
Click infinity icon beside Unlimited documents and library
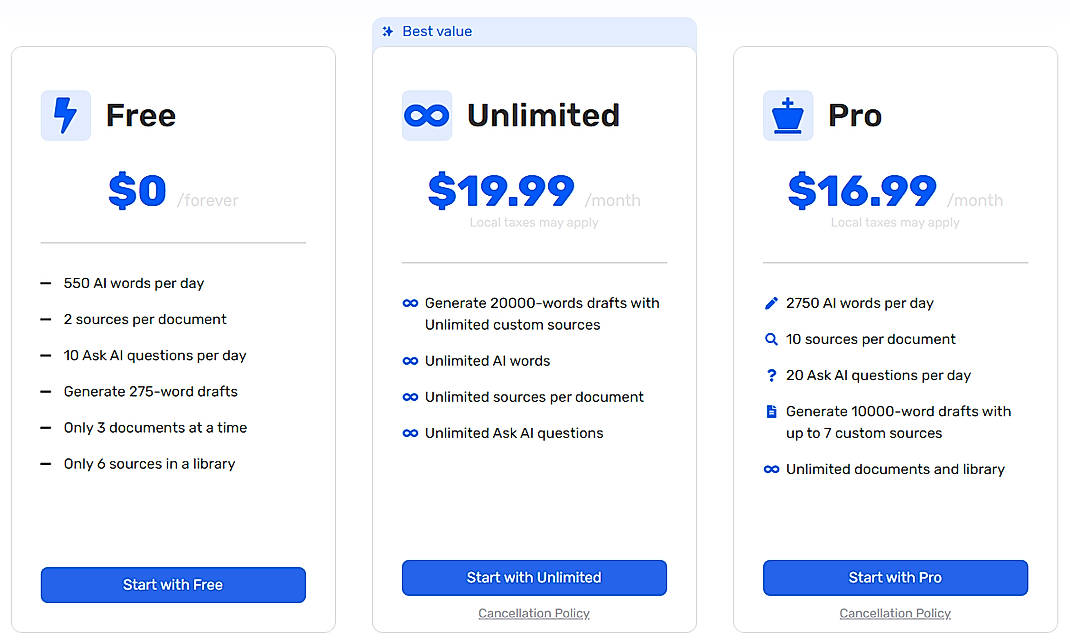pos(770,468)
